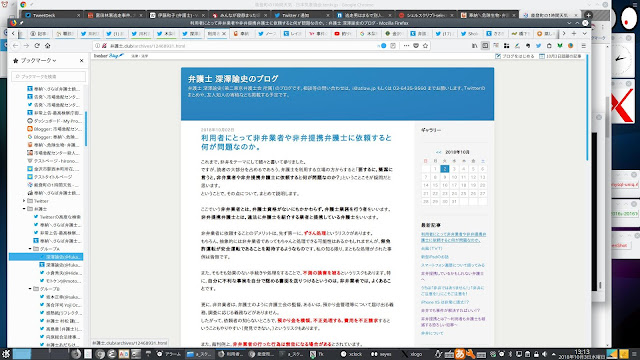This screenshot has height=360, width=640.
Task: Switch to Firefox tab labeled (17)
Action: 444,33
